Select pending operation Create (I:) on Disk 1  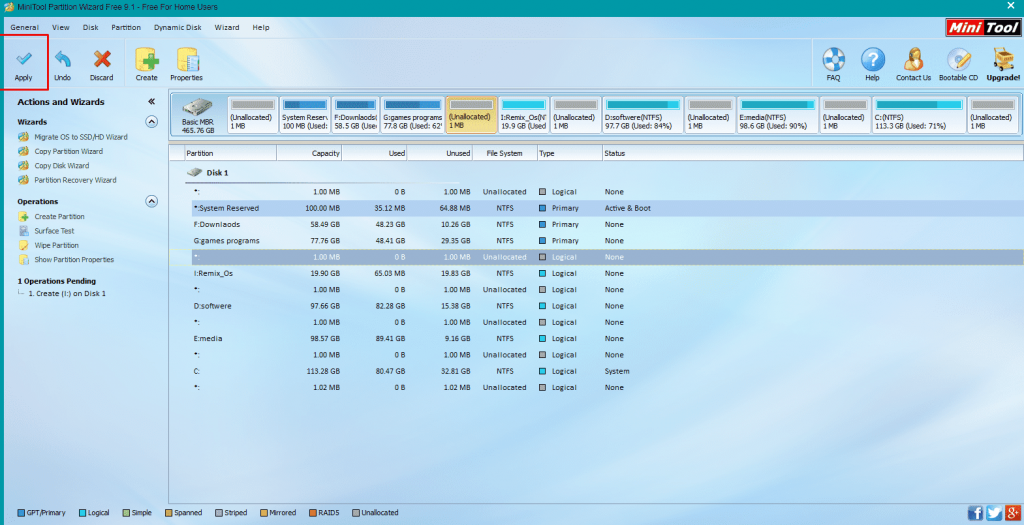click(67, 294)
